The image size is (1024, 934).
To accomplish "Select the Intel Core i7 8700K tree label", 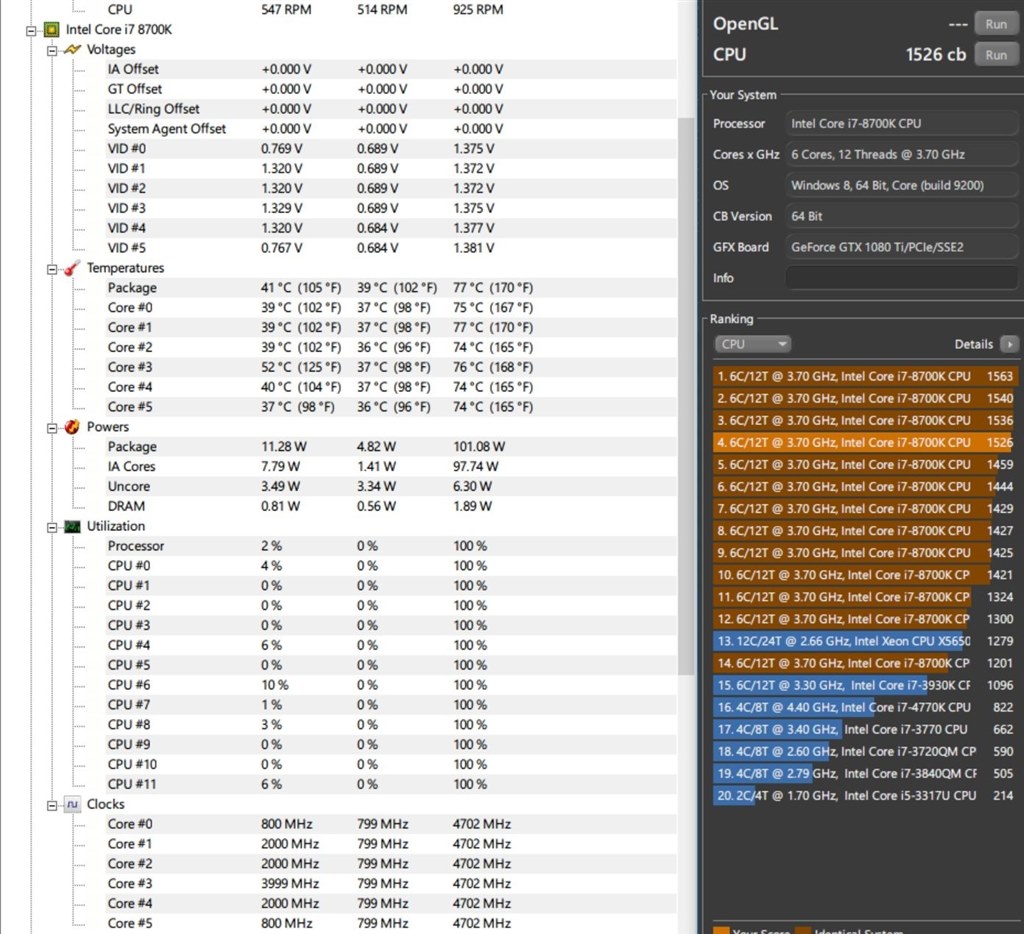I will pos(119,29).
